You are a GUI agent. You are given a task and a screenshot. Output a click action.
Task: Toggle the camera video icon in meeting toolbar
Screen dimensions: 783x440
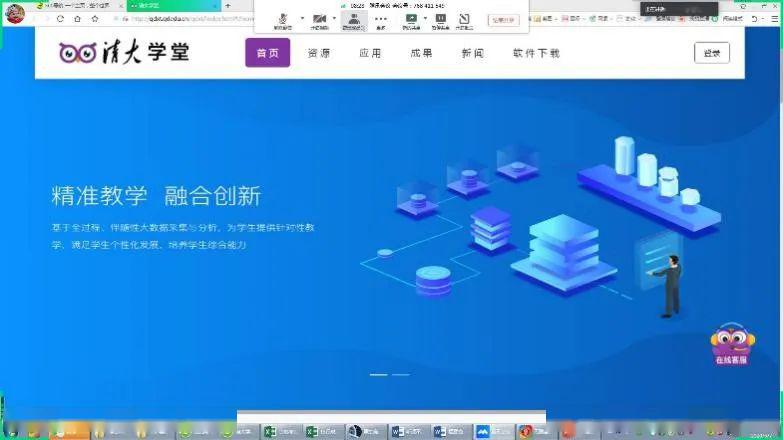tap(319, 21)
